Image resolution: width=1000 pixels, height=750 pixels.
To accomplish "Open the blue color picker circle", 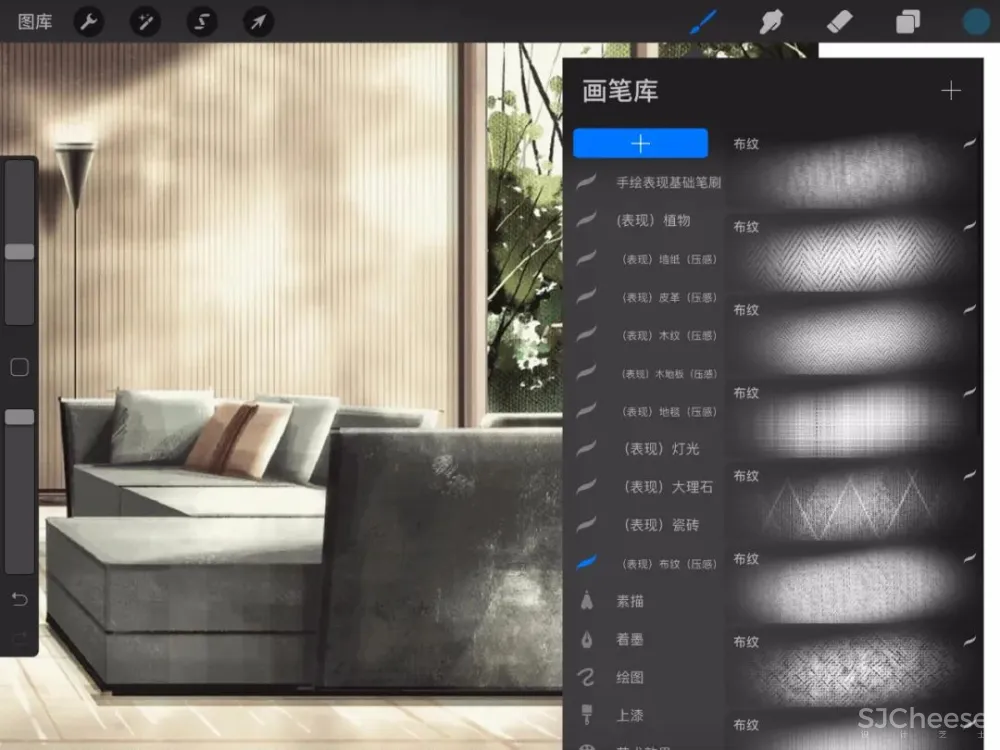I will (x=975, y=21).
